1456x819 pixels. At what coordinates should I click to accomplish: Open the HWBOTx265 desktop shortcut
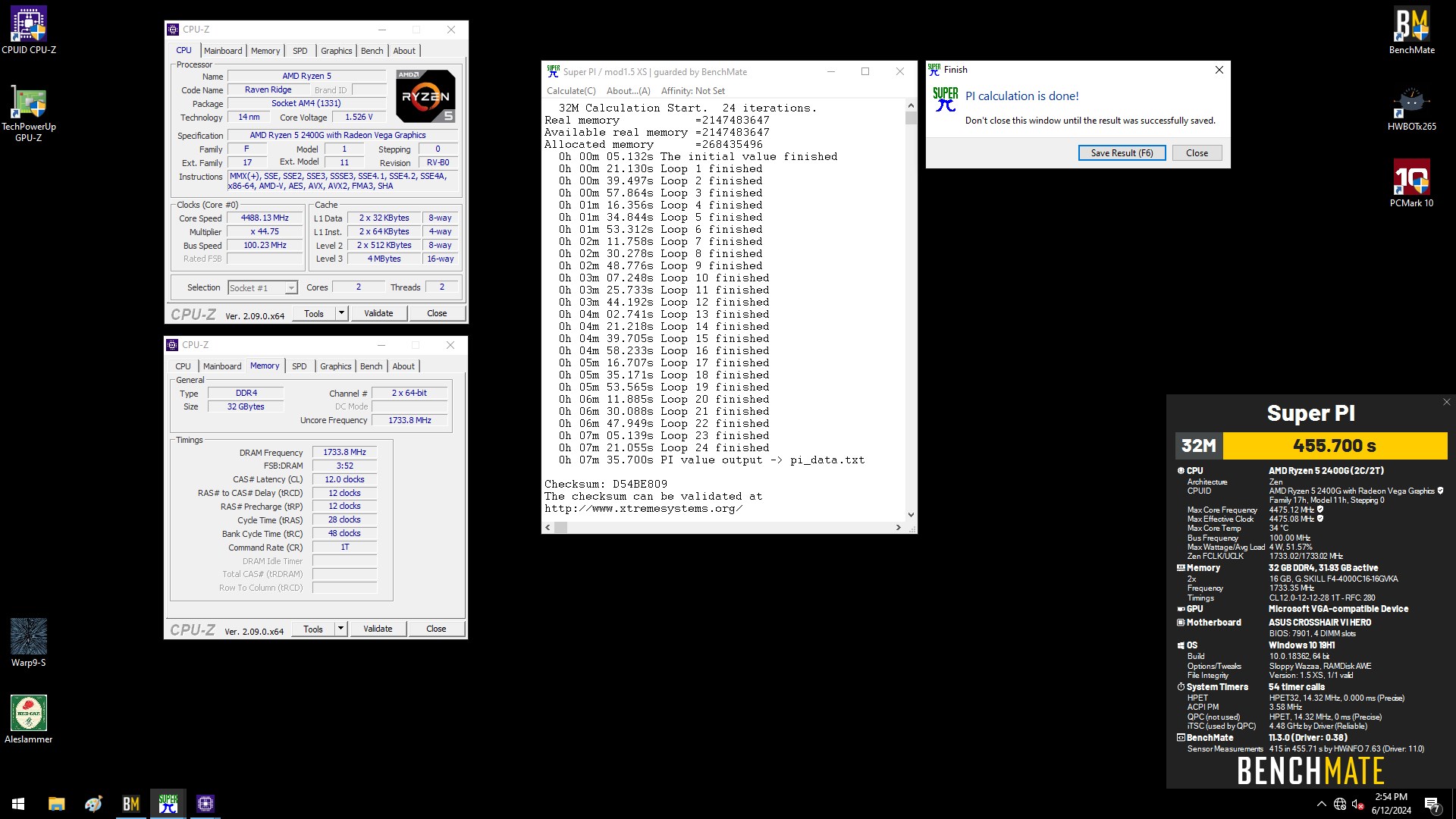point(1411,108)
